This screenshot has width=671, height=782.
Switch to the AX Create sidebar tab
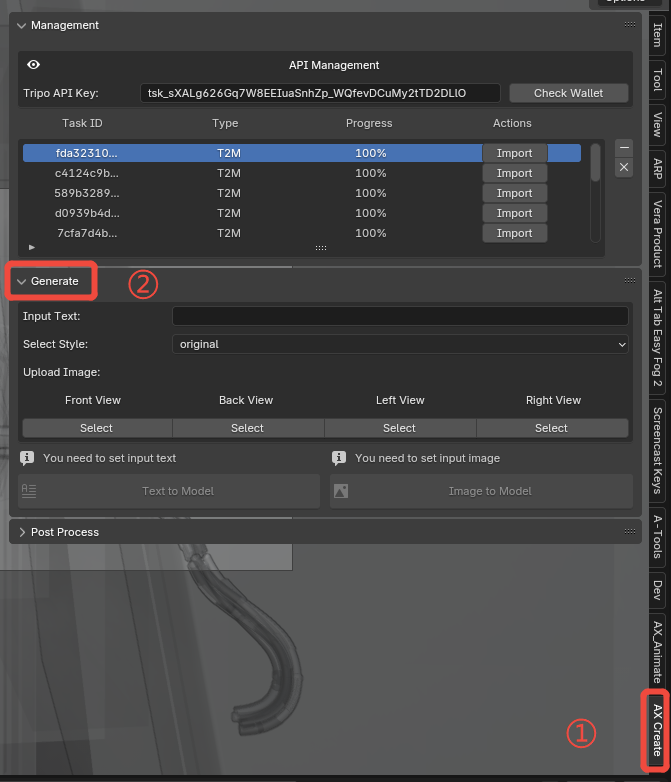point(658,730)
